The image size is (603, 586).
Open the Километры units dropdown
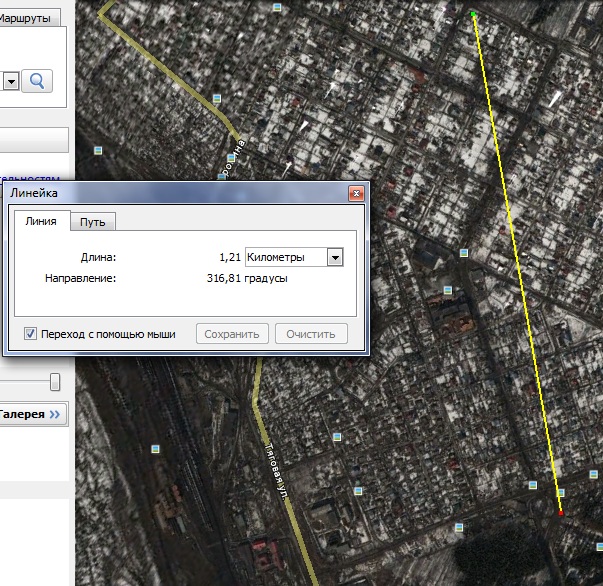point(294,257)
